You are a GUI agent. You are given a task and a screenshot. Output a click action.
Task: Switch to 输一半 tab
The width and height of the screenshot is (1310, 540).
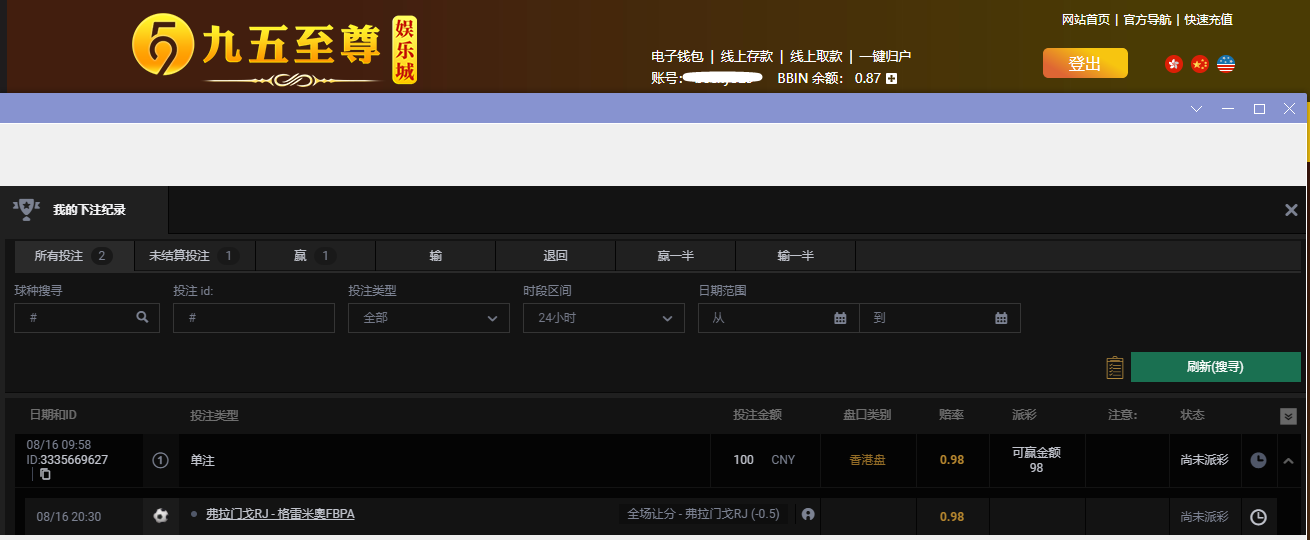[796, 256]
